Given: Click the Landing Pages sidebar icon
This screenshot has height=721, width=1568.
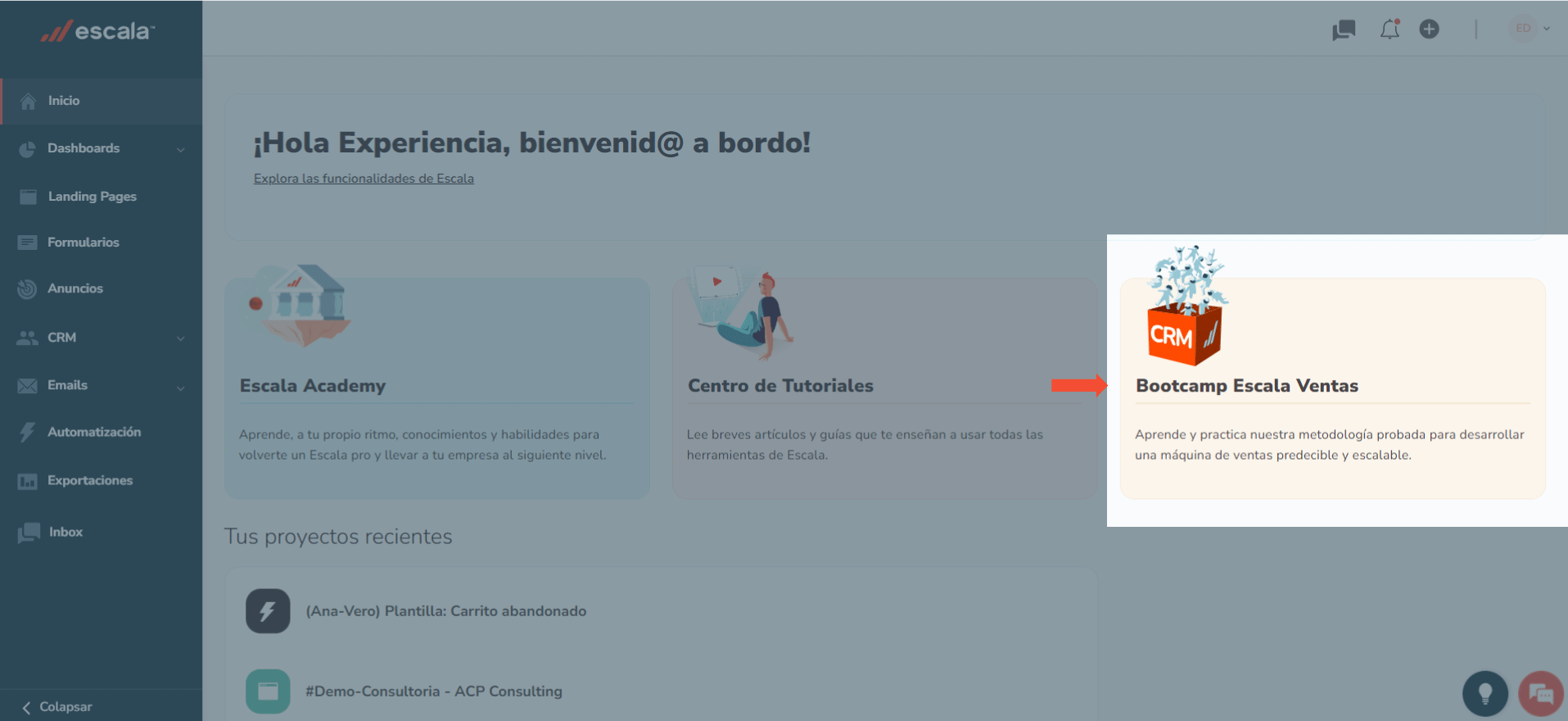Looking at the screenshot, I should click(x=28, y=197).
